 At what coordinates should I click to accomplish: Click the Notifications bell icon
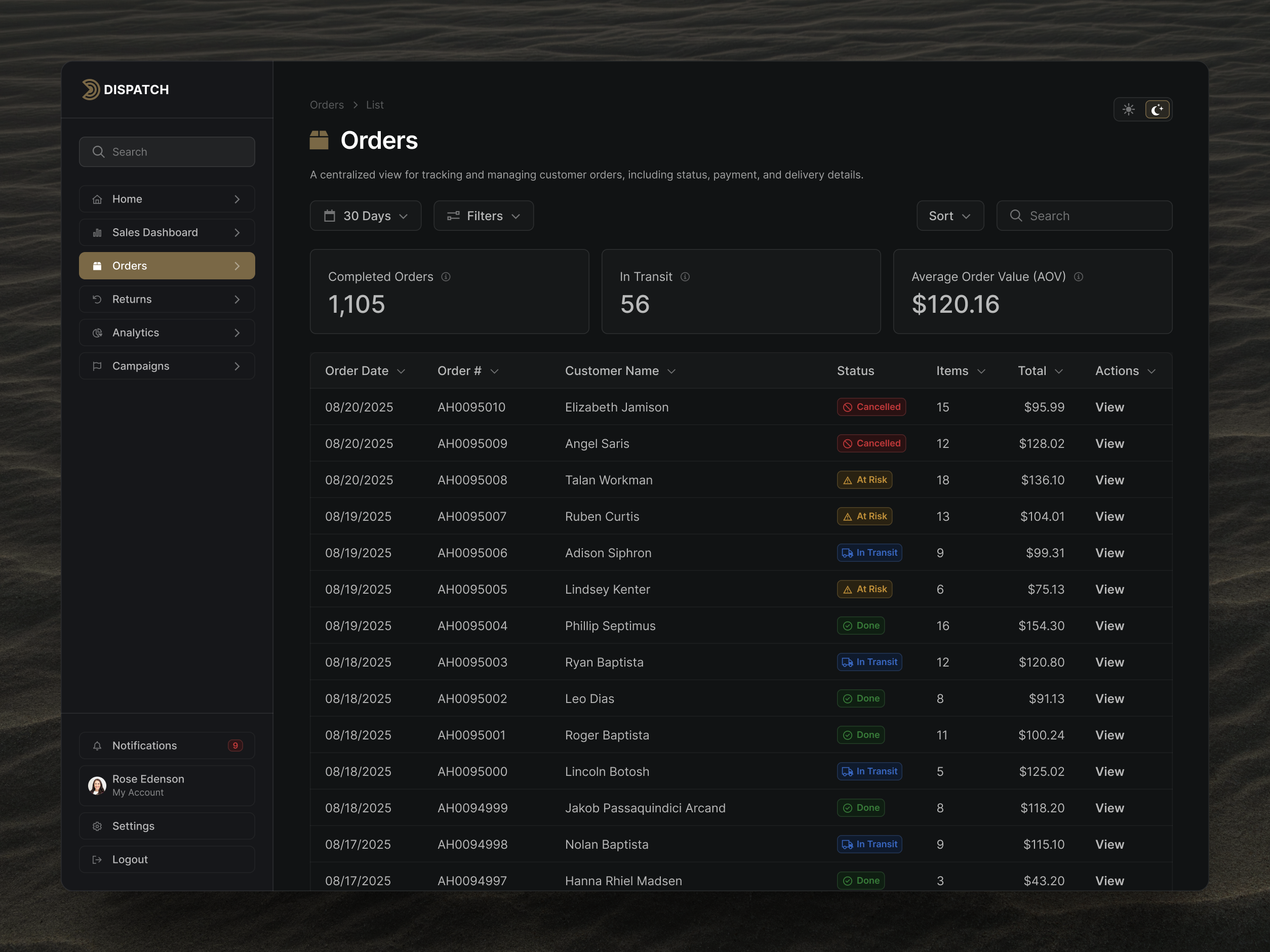pyautogui.click(x=97, y=746)
